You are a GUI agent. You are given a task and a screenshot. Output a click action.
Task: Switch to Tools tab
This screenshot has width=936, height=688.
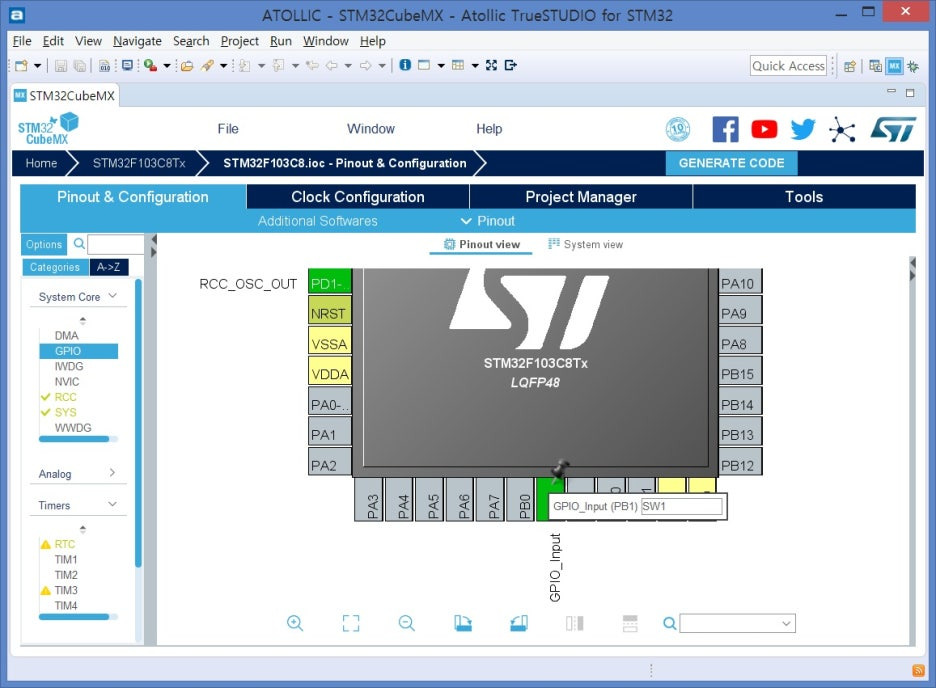[804, 197]
